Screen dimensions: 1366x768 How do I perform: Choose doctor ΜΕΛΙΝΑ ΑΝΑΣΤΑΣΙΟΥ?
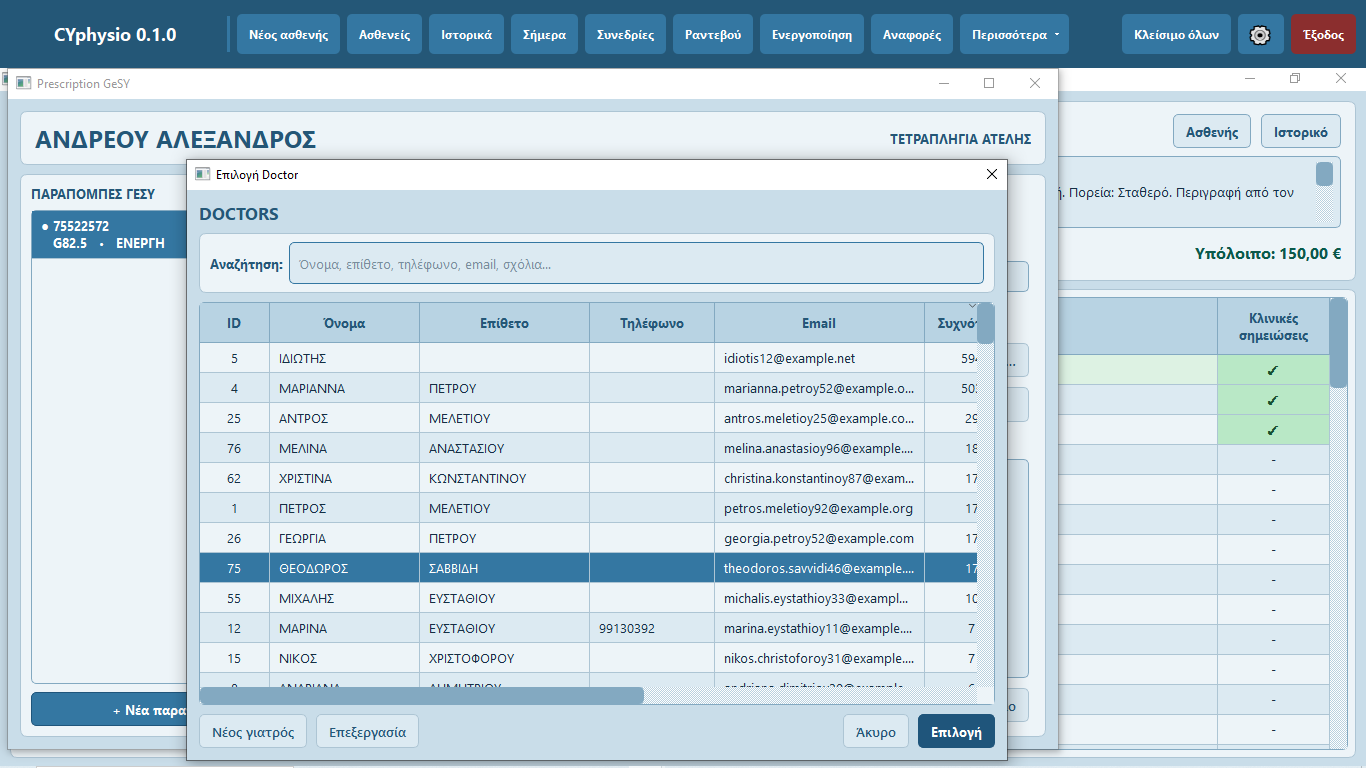tap(589, 448)
